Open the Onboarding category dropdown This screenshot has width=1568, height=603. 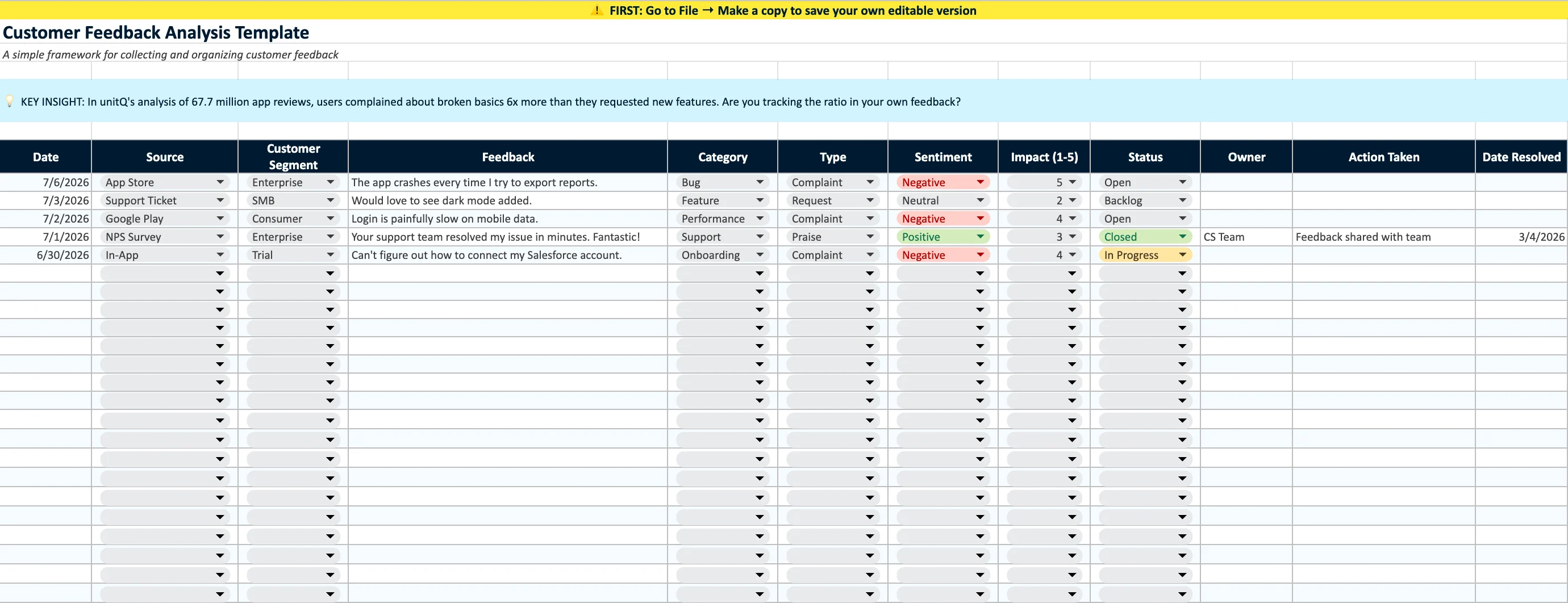[723, 255]
